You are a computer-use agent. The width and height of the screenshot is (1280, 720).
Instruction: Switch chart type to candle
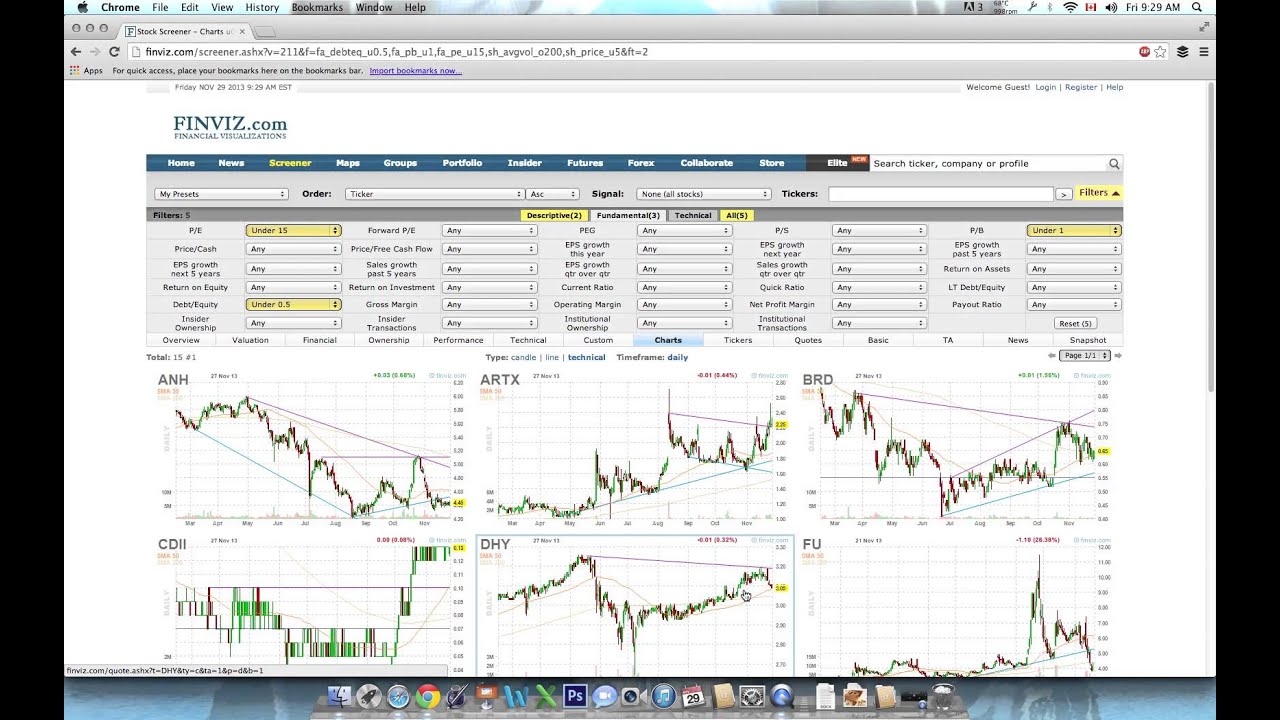click(524, 357)
